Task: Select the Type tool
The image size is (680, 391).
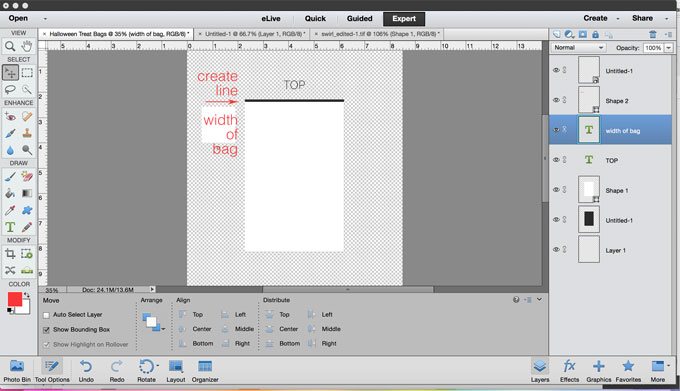Action: coord(10,227)
